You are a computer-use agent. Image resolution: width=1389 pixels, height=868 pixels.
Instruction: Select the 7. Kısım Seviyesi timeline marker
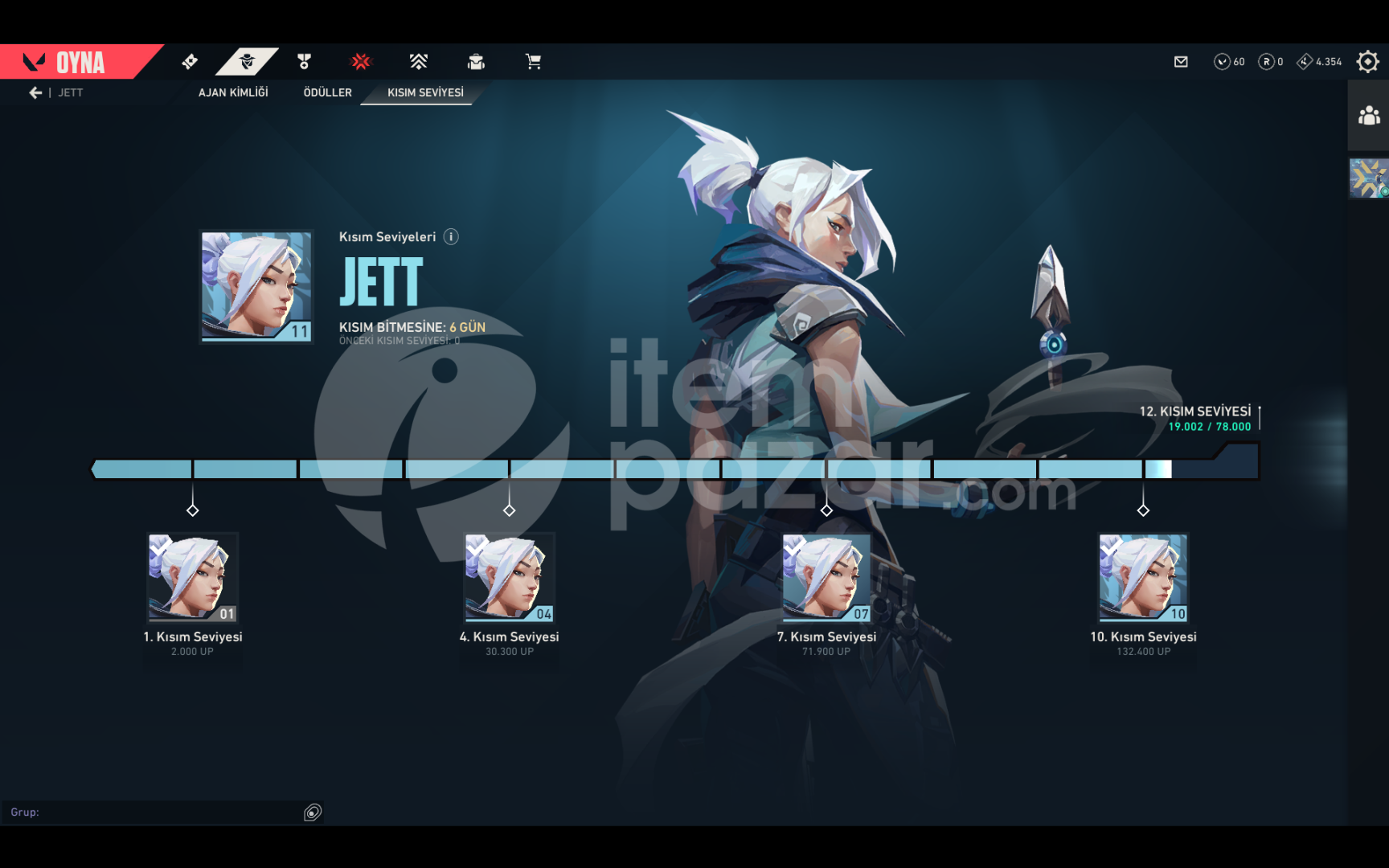pos(826,510)
